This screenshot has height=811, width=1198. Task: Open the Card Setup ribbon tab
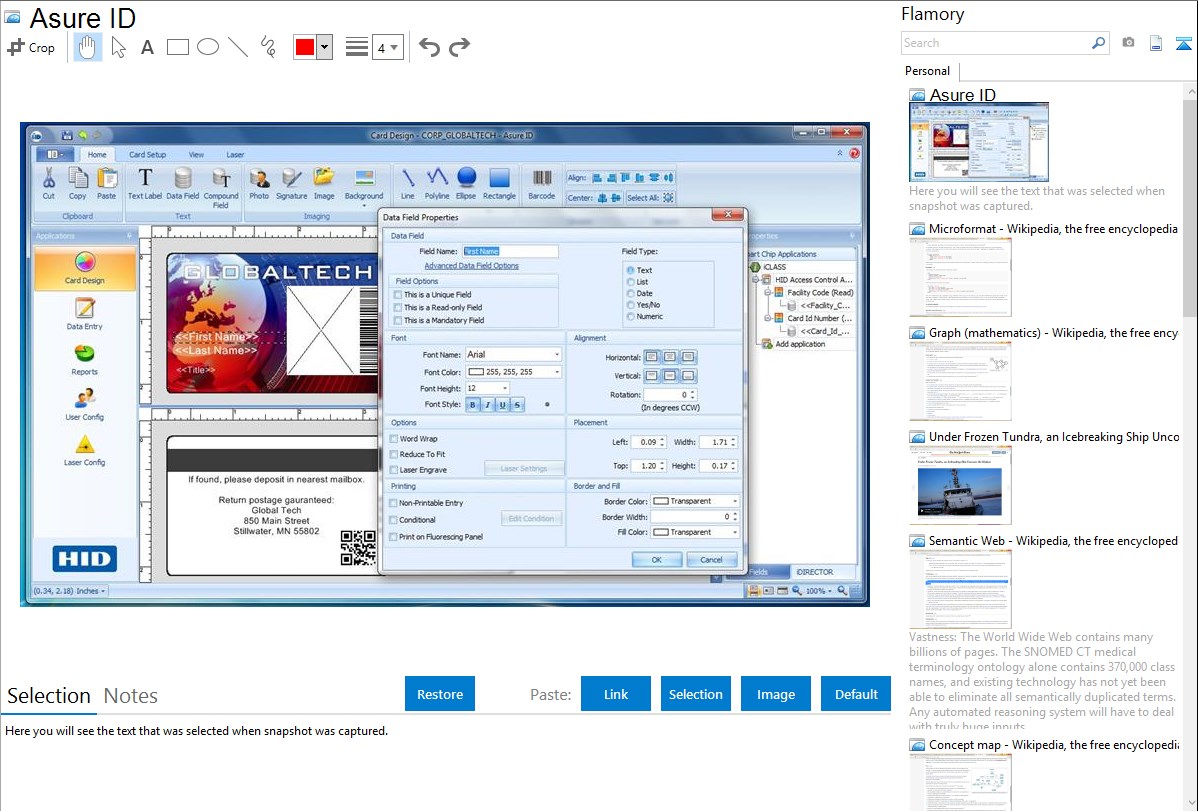point(147,154)
